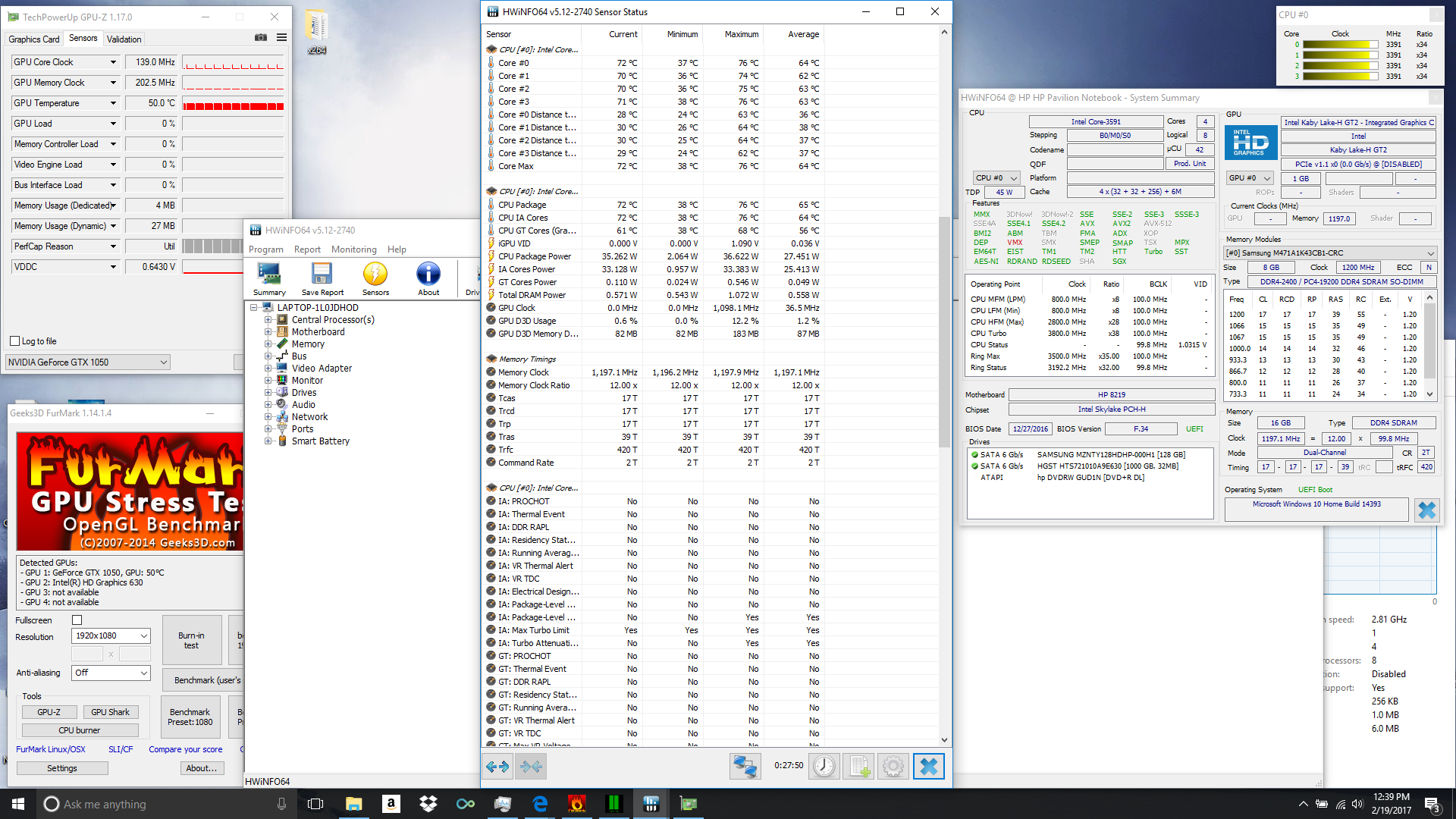The height and width of the screenshot is (819, 1456).
Task: Switch to Validation tab in GPU-Z
Action: (x=124, y=39)
